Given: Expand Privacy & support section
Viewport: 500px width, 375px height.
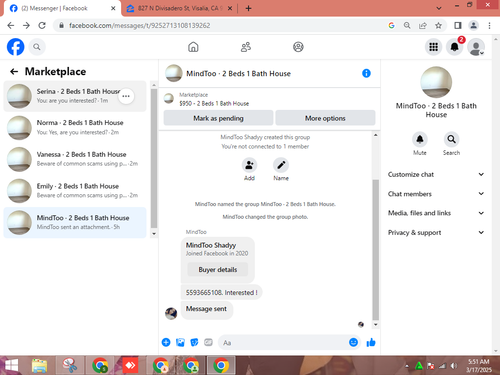Looking at the screenshot, I should click(x=436, y=232).
